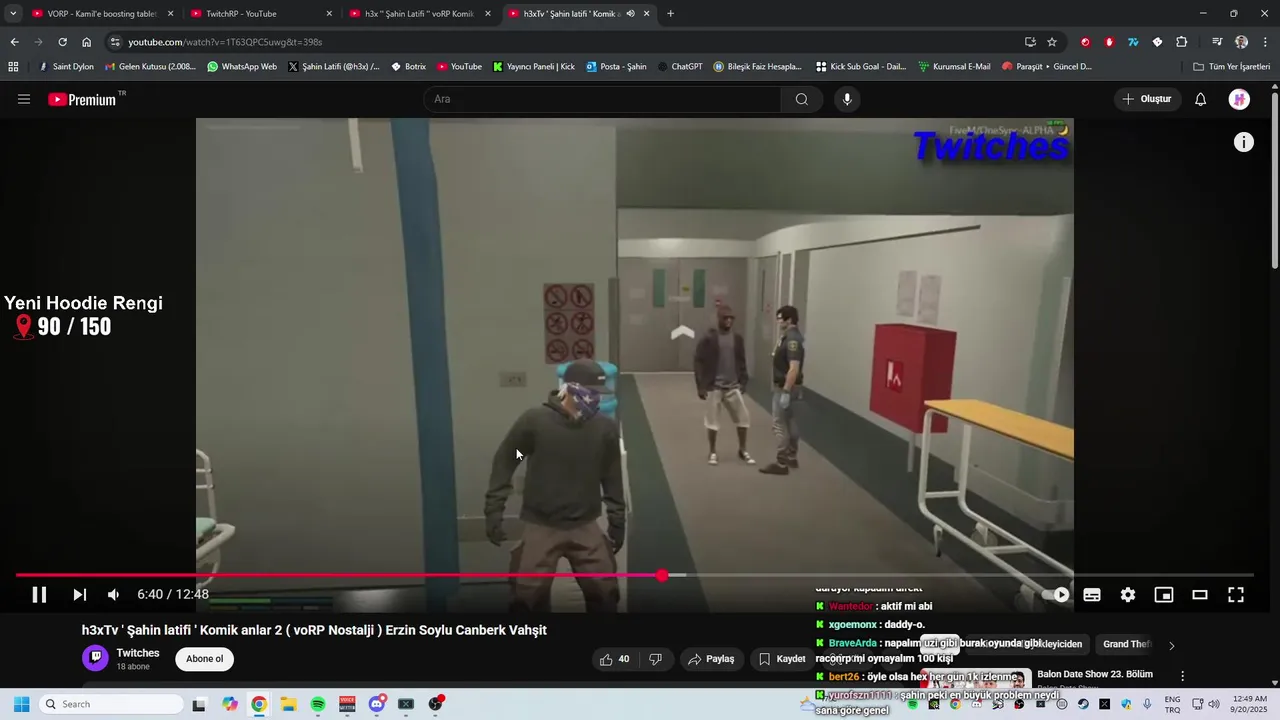Open Chrome media controls button
1280x720 pixels.
click(x=1217, y=42)
